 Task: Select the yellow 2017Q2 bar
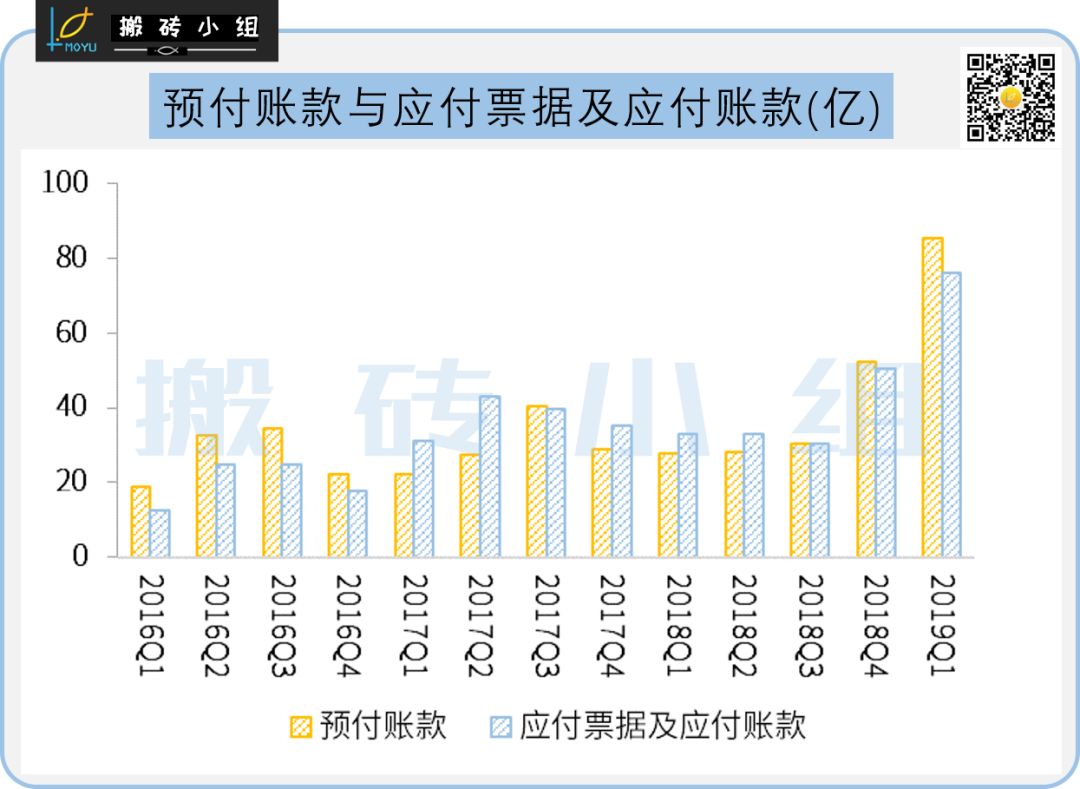click(470, 505)
